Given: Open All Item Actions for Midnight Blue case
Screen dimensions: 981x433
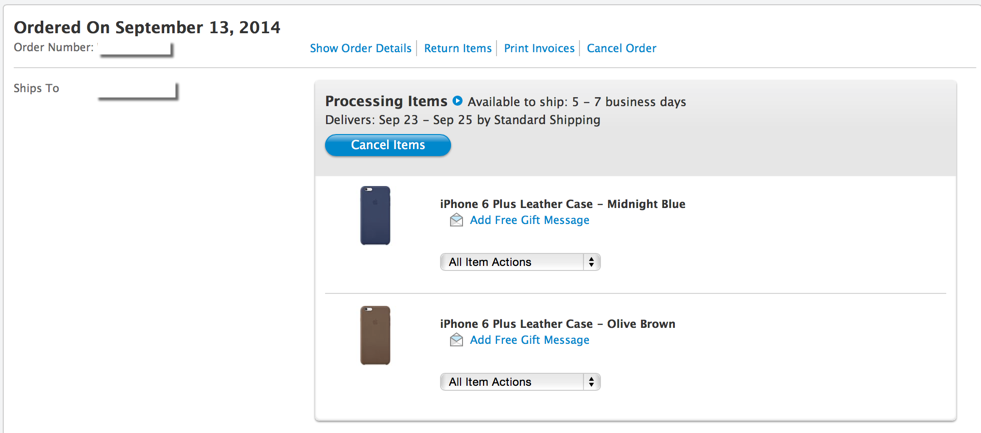Looking at the screenshot, I should pyautogui.click(x=520, y=262).
